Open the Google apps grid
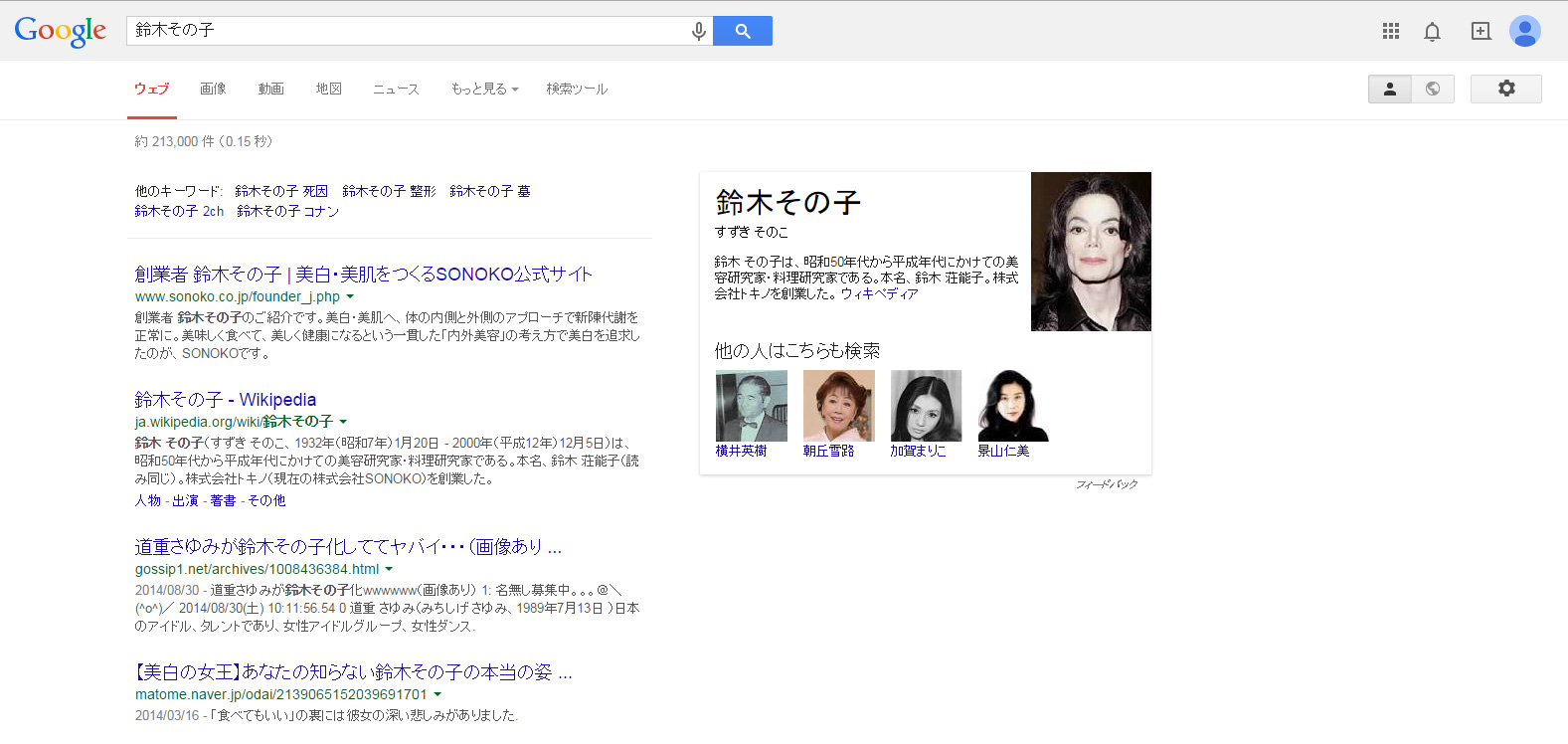 [x=1391, y=31]
